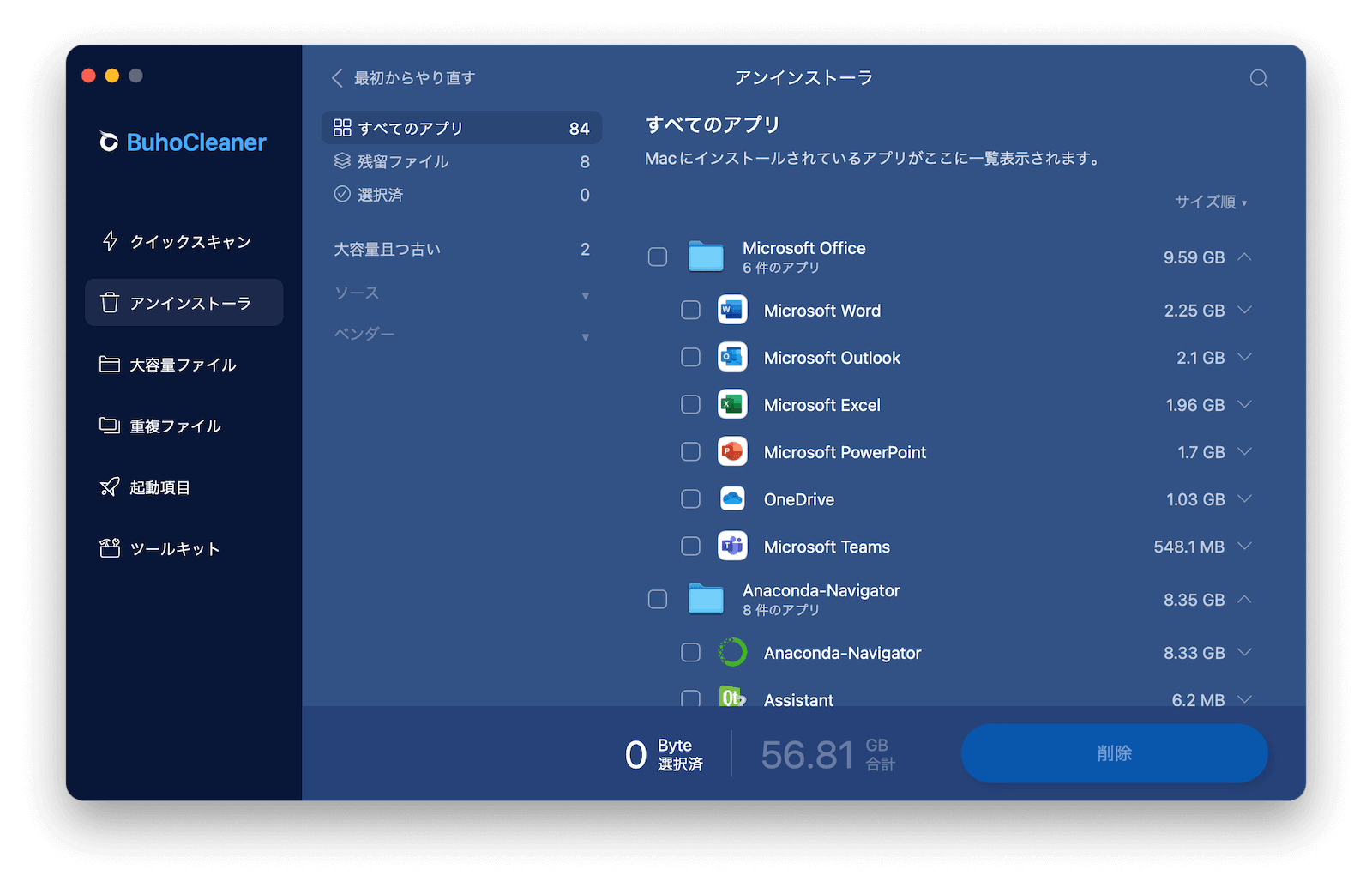Check the Microsoft PowerPoint checkbox

690,451
